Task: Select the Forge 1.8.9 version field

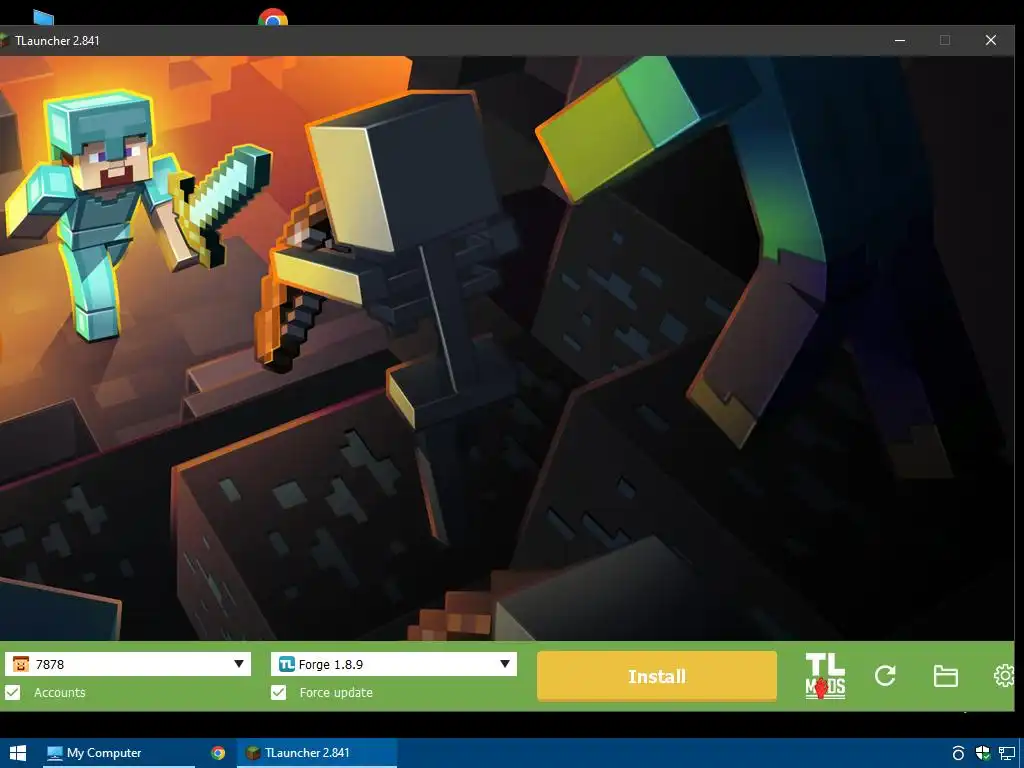Action: pos(393,664)
